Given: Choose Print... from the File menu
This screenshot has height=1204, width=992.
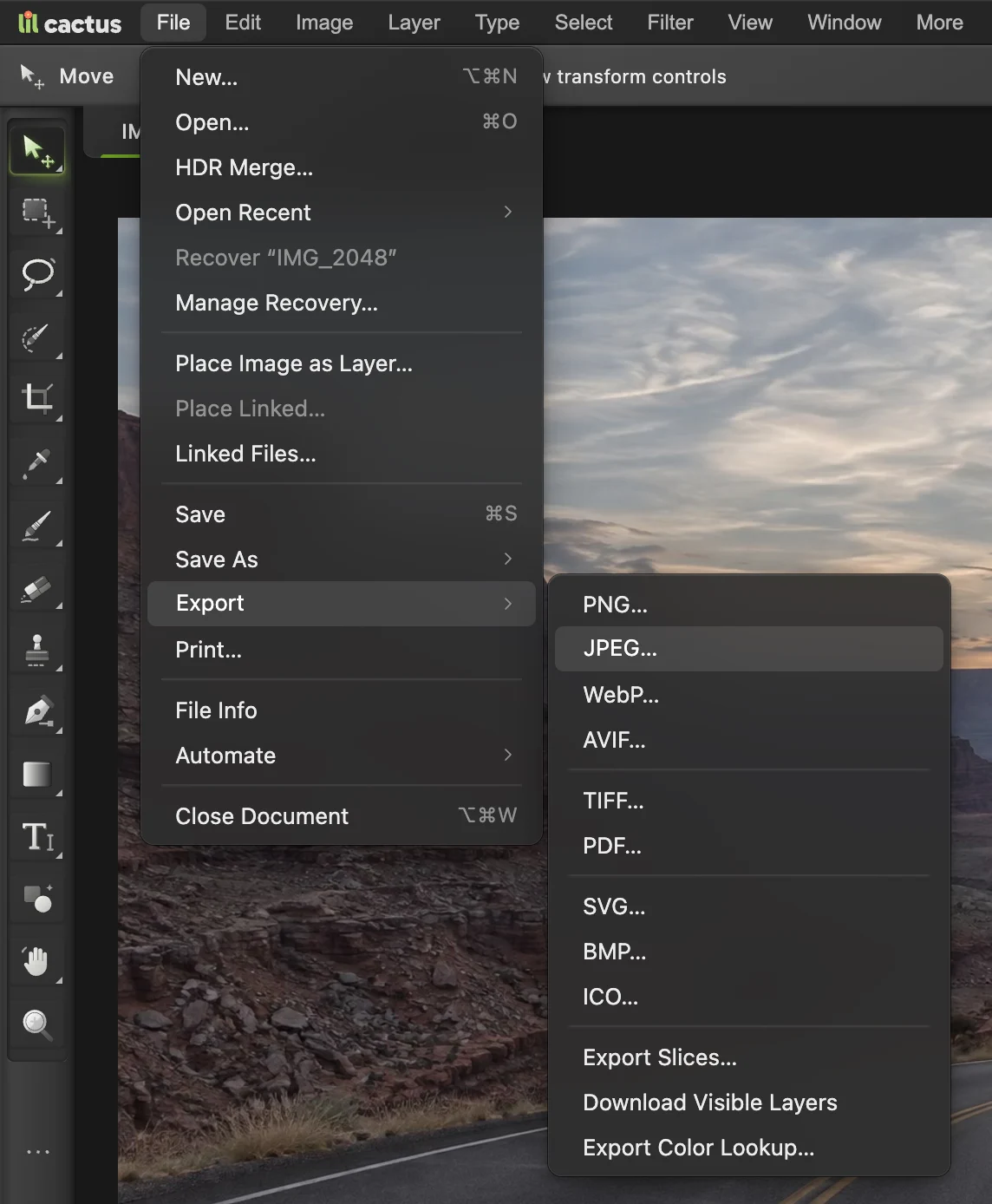Looking at the screenshot, I should (342, 650).
